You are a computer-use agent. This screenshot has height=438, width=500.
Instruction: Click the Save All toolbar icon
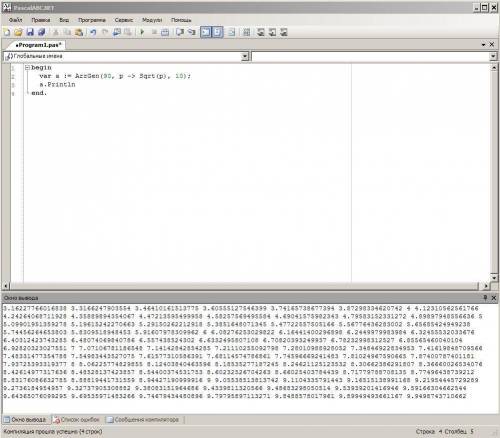click(42, 32)
